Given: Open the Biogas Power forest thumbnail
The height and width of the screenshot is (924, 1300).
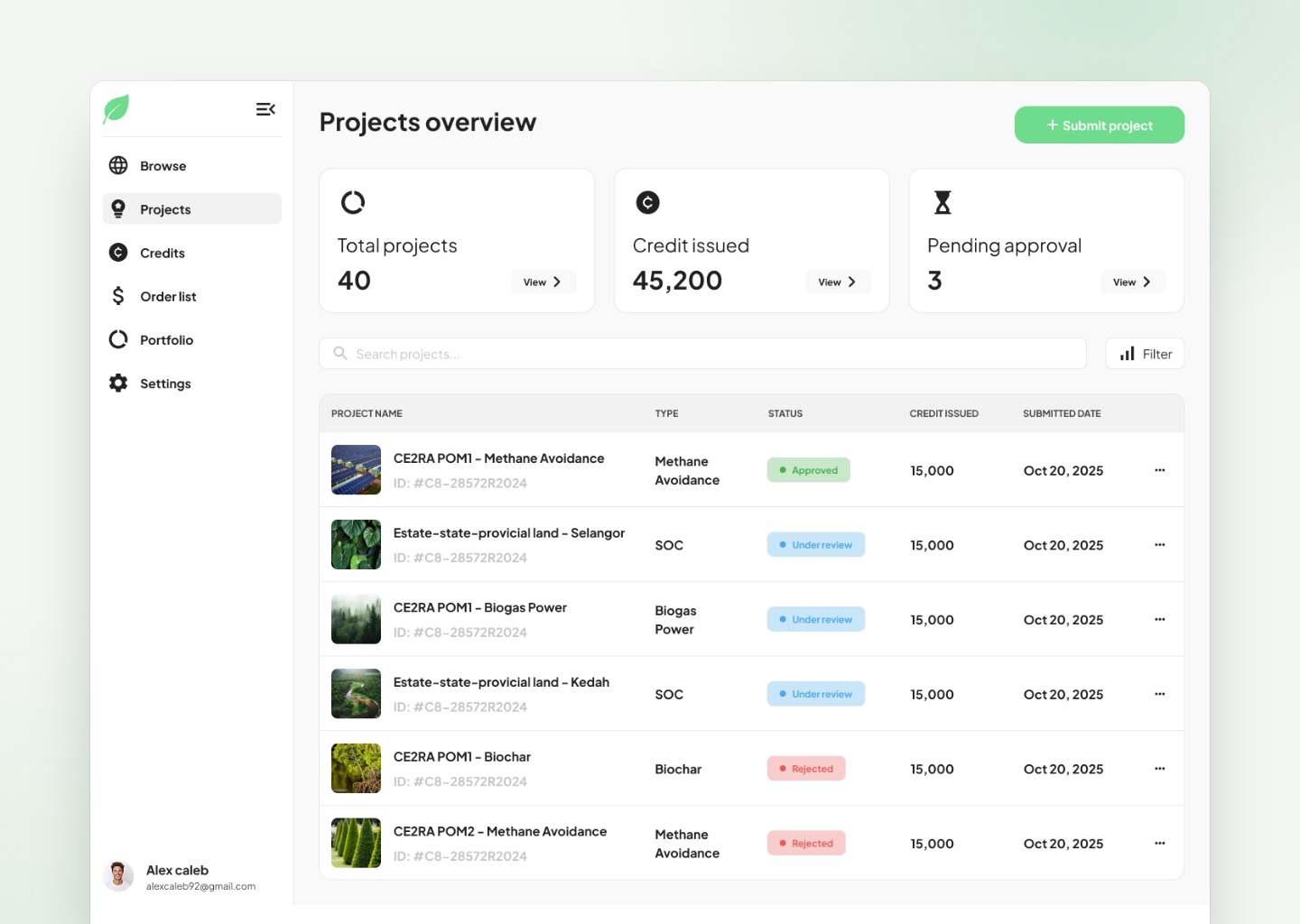Looking at the screenshot, I should [356, 619].
